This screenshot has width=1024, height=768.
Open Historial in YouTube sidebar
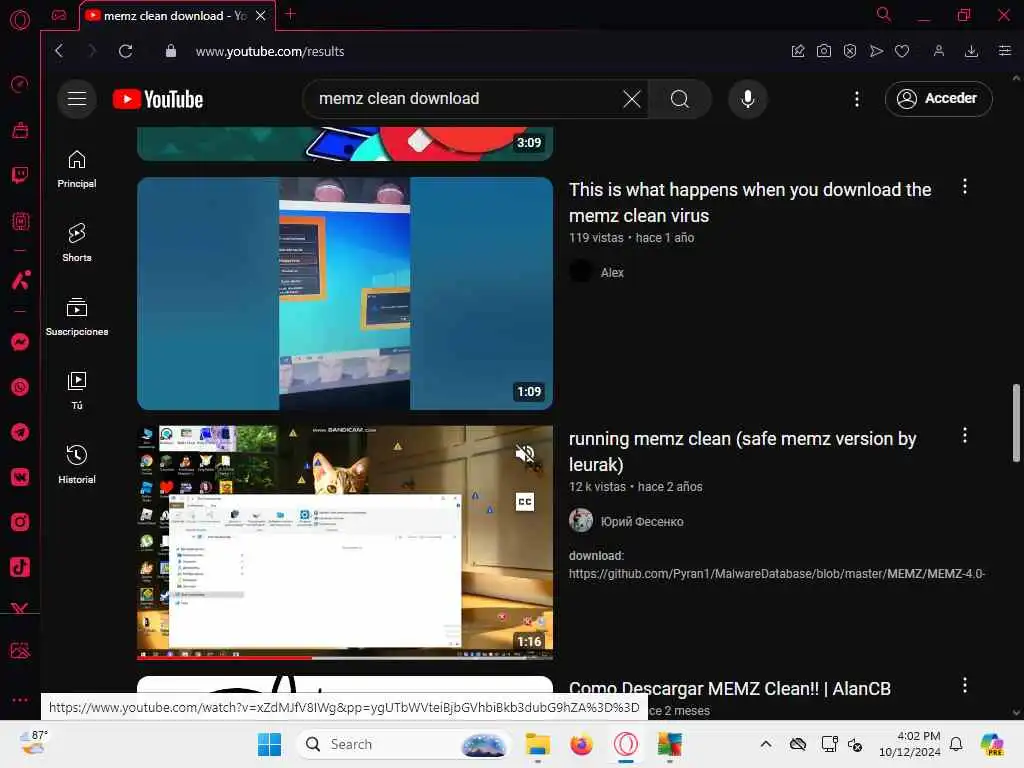pyautogui.click(x=77, y=464)
